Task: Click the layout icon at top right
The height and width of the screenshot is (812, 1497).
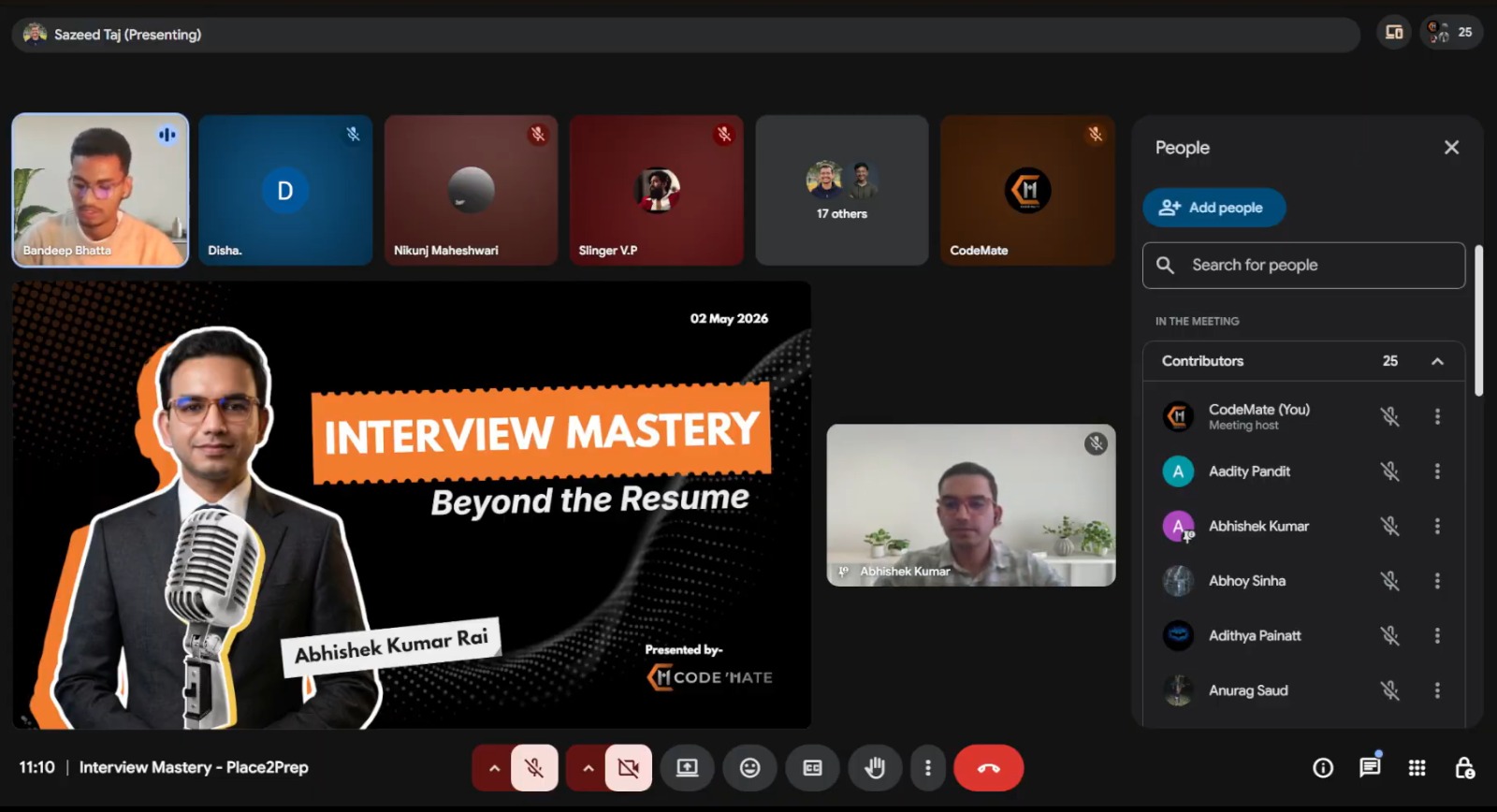Action: 1394,33
